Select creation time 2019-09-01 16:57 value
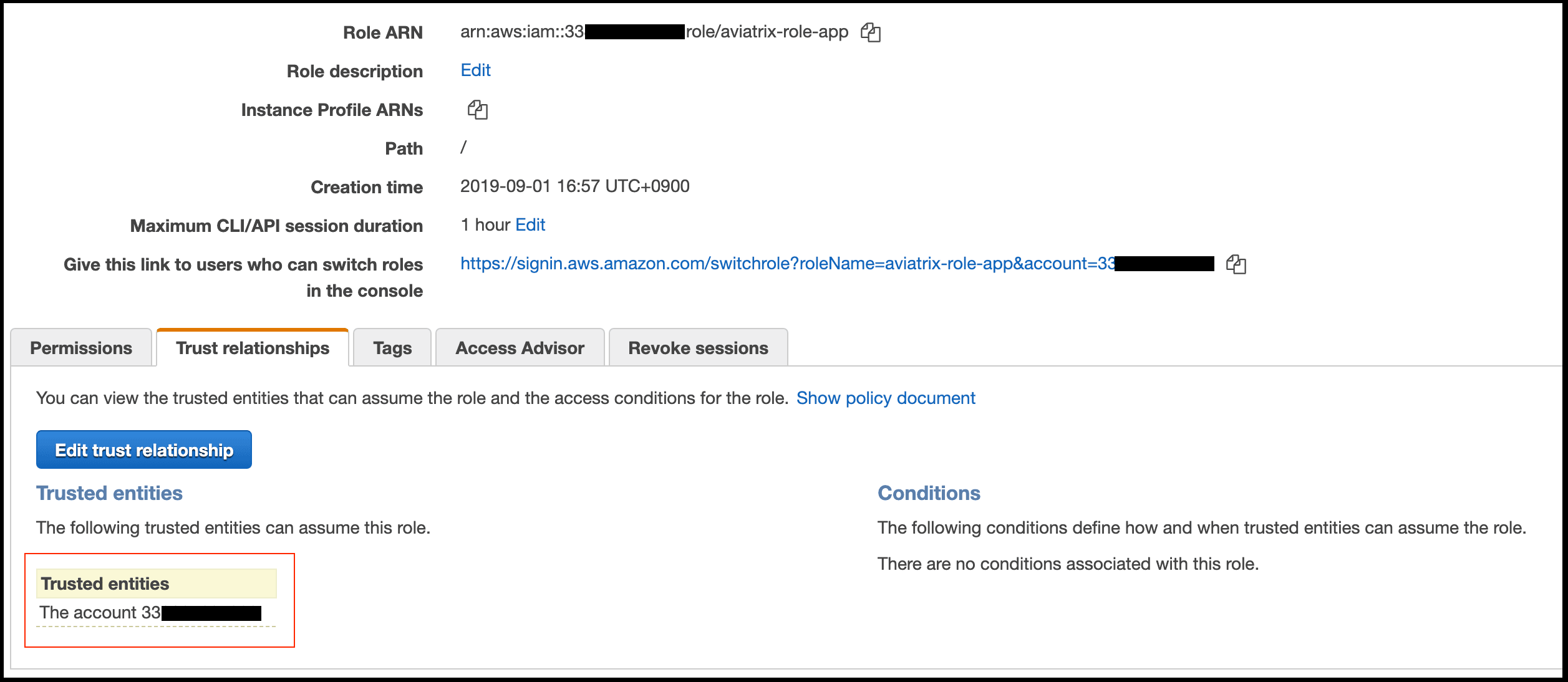 click(x=574, y=186)
